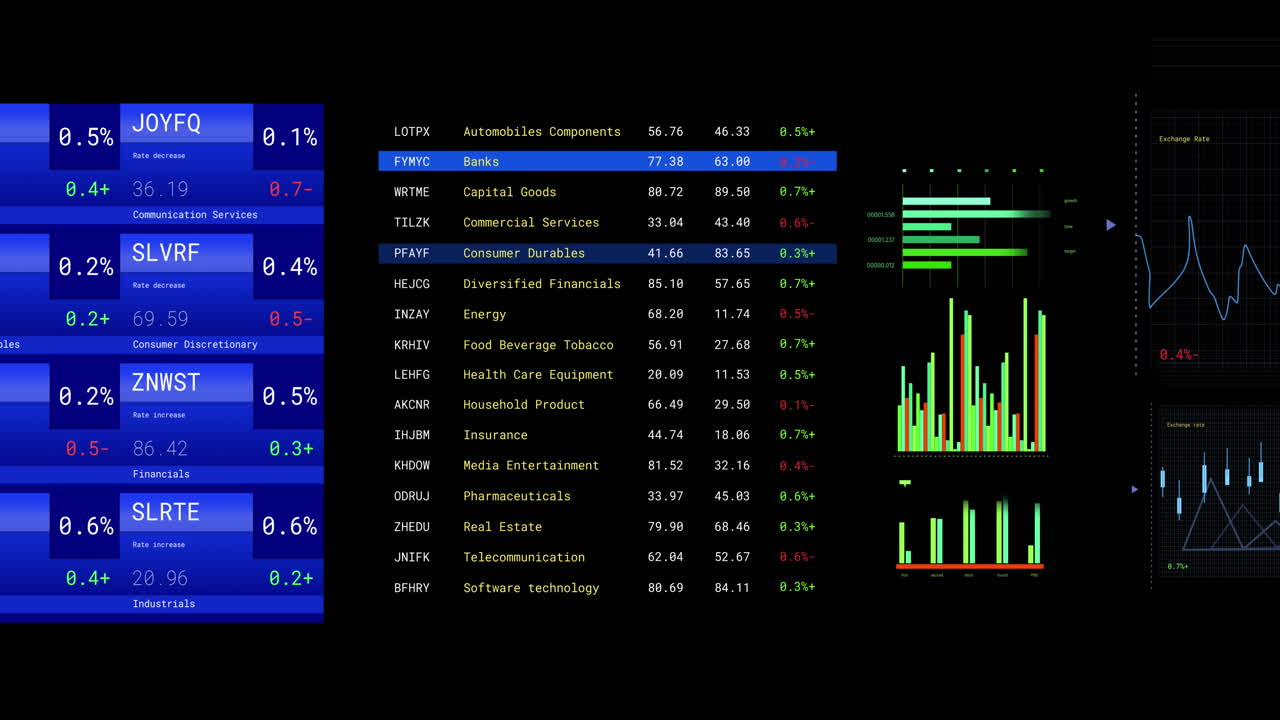Screen dimensions: 1280x720
Task: Select the highlighted Banks row
Action: tap(607, 161)
